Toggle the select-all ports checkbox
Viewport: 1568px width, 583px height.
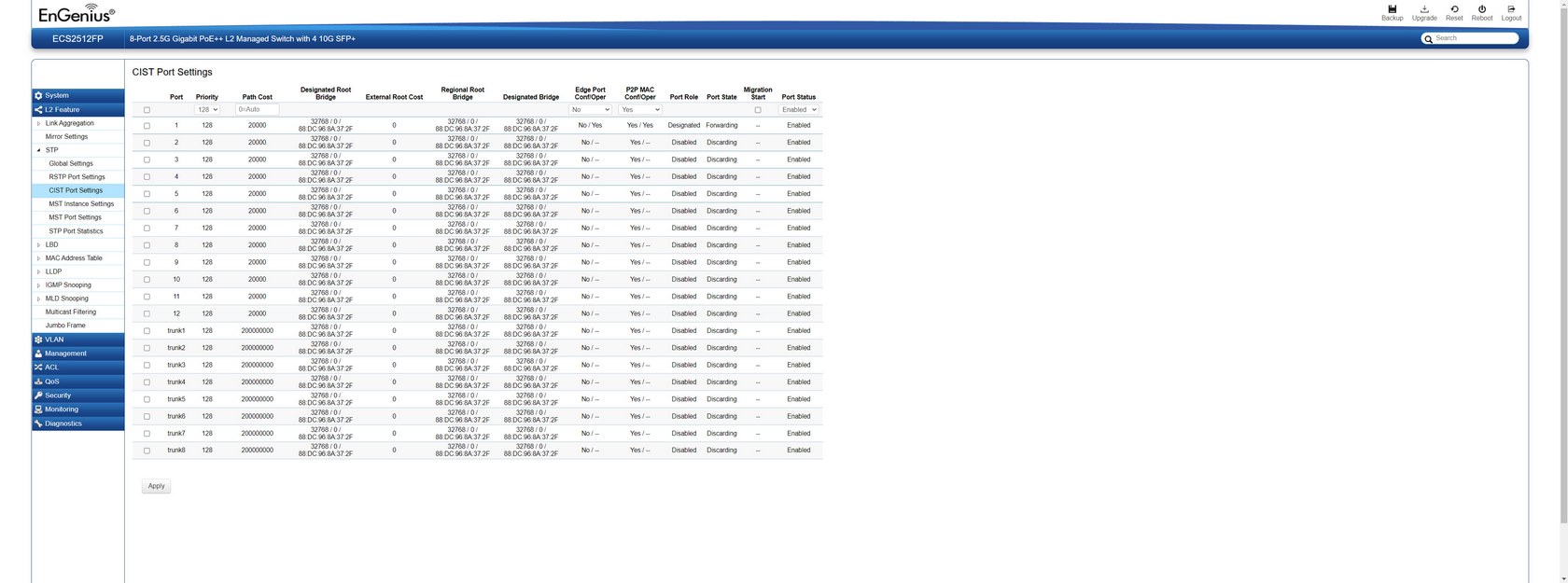(147, 110)
